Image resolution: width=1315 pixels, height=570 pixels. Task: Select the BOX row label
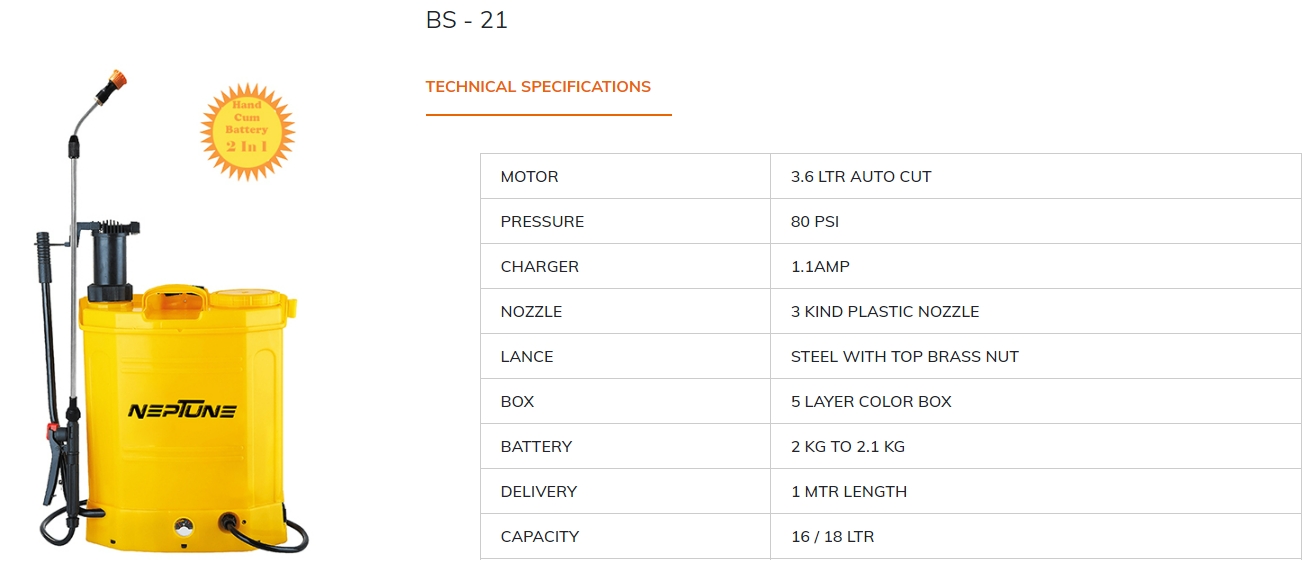518,402
